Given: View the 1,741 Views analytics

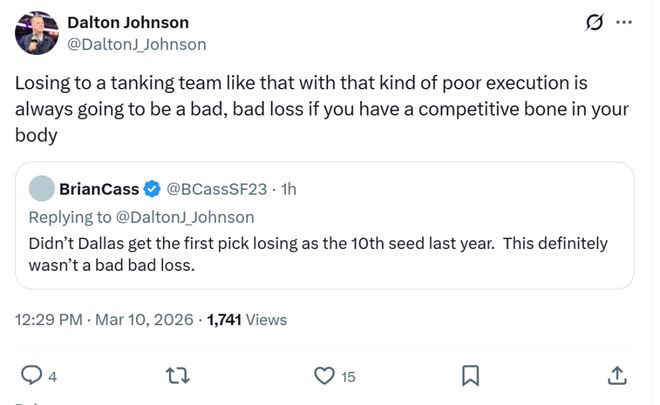Looking at the screenshot, I should [247, 320].
